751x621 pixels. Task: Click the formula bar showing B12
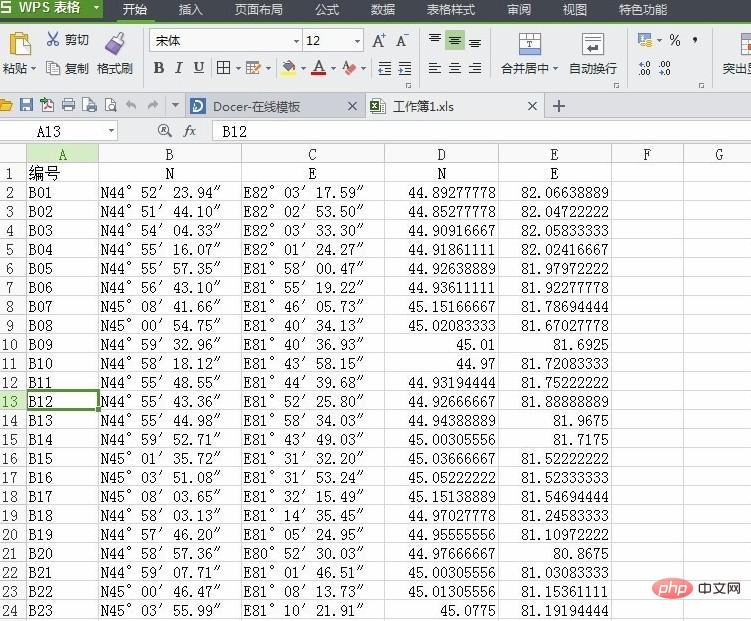[x=481, y=131]
